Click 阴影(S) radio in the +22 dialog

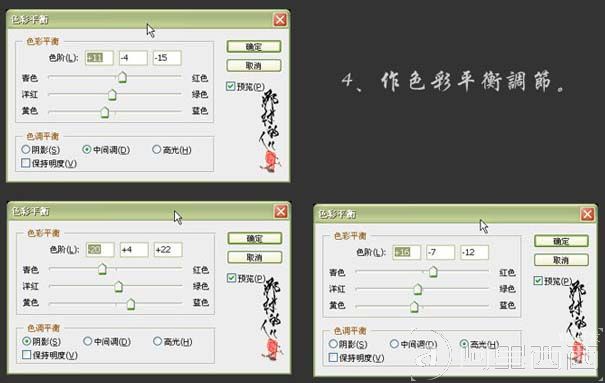27,341
